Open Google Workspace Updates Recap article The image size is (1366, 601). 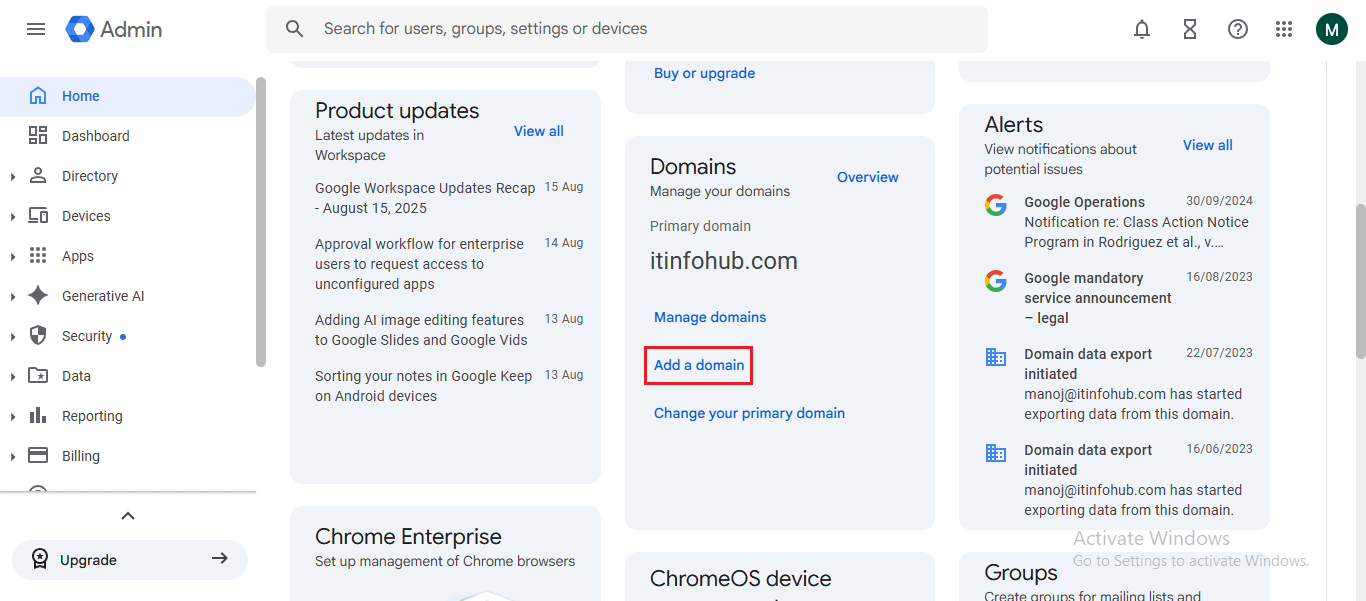pyautogui.click(x=425, y=198)
